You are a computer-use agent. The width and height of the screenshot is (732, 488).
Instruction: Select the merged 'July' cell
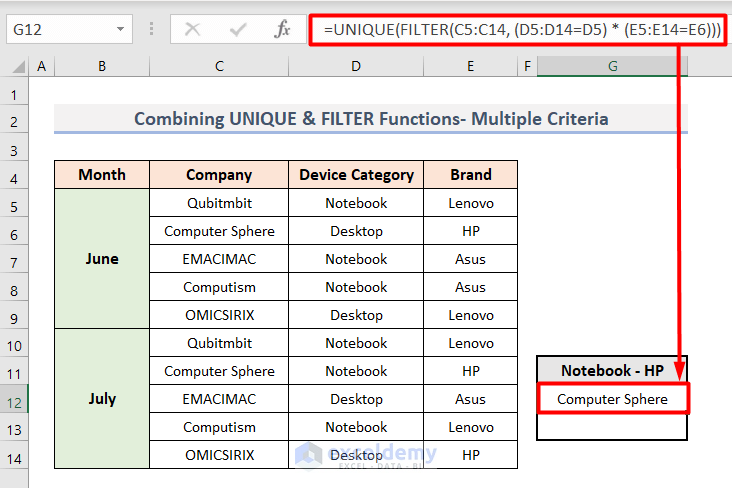102,399
